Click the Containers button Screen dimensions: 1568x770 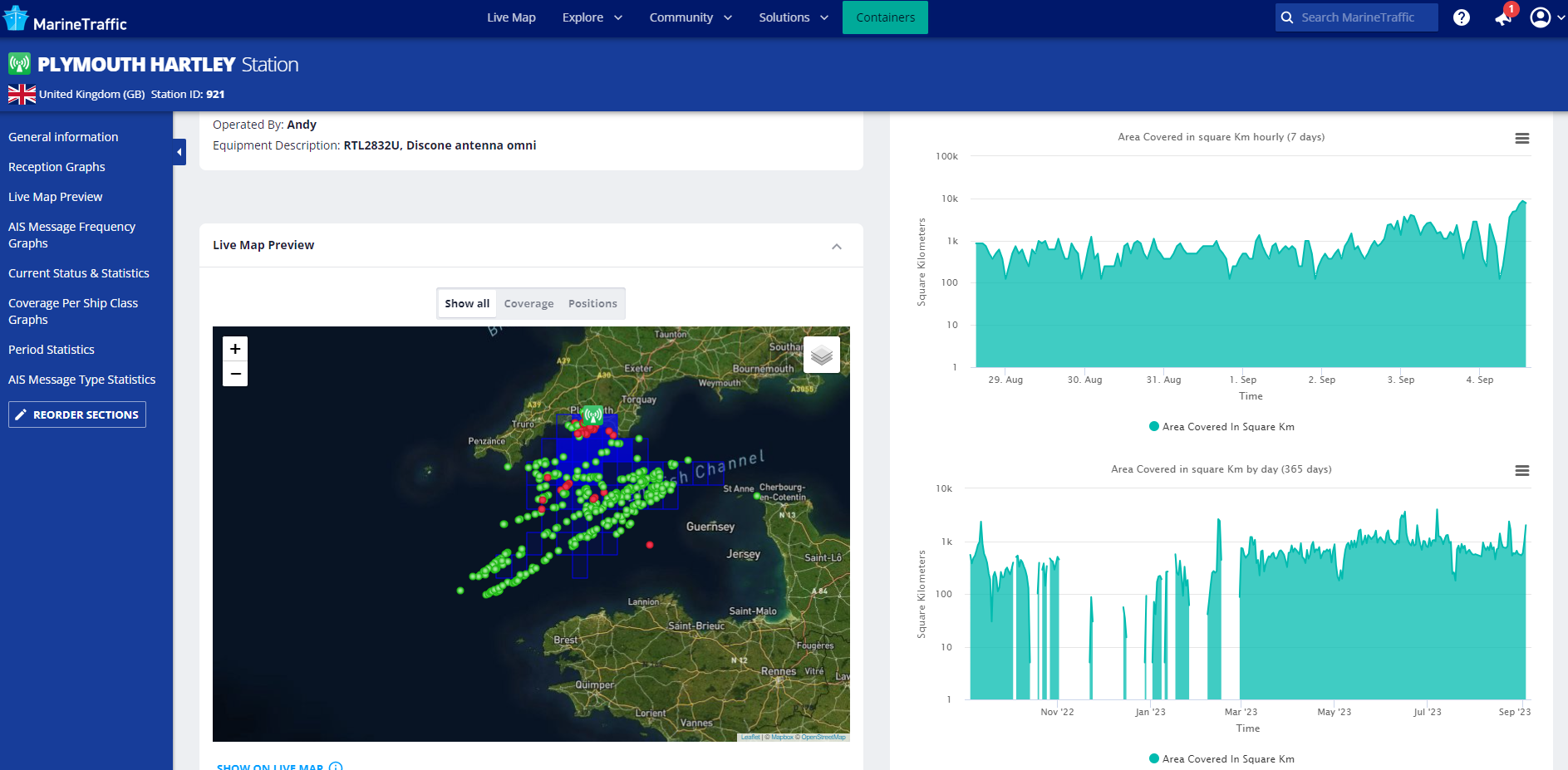coord(885,17)
